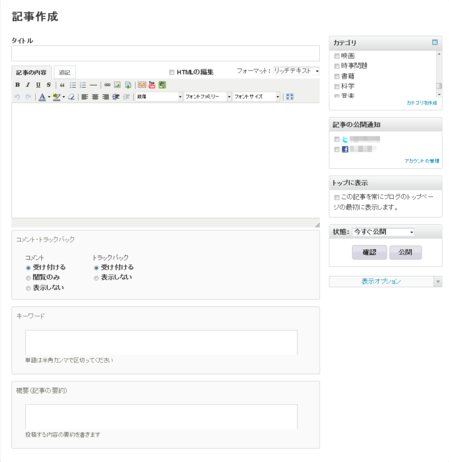This screenshot has height=462, width=449.
Task: Toggle fullscreen editor mode
Action: [290, 97]
